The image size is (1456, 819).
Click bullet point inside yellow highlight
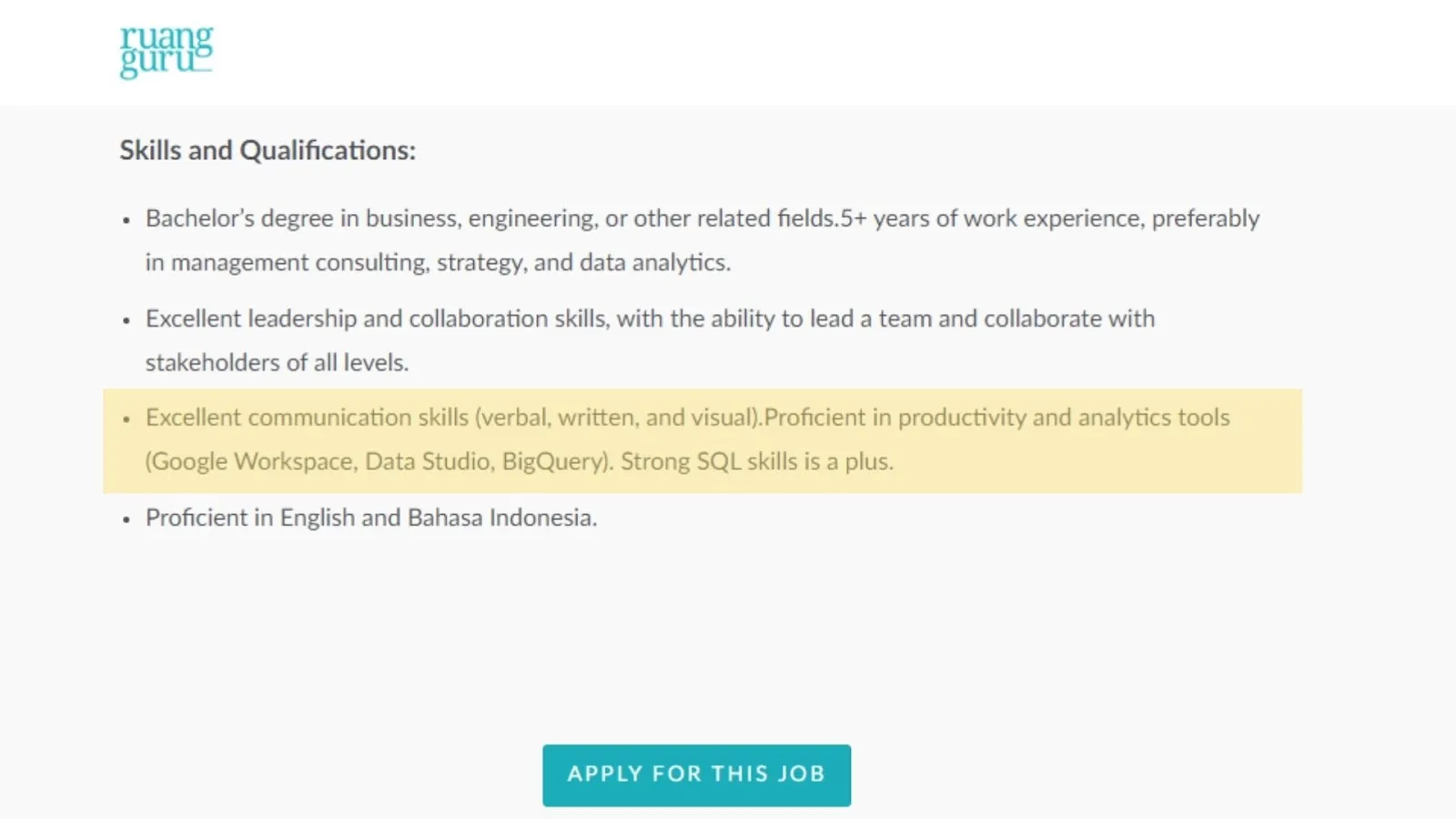tap(126, 420)
